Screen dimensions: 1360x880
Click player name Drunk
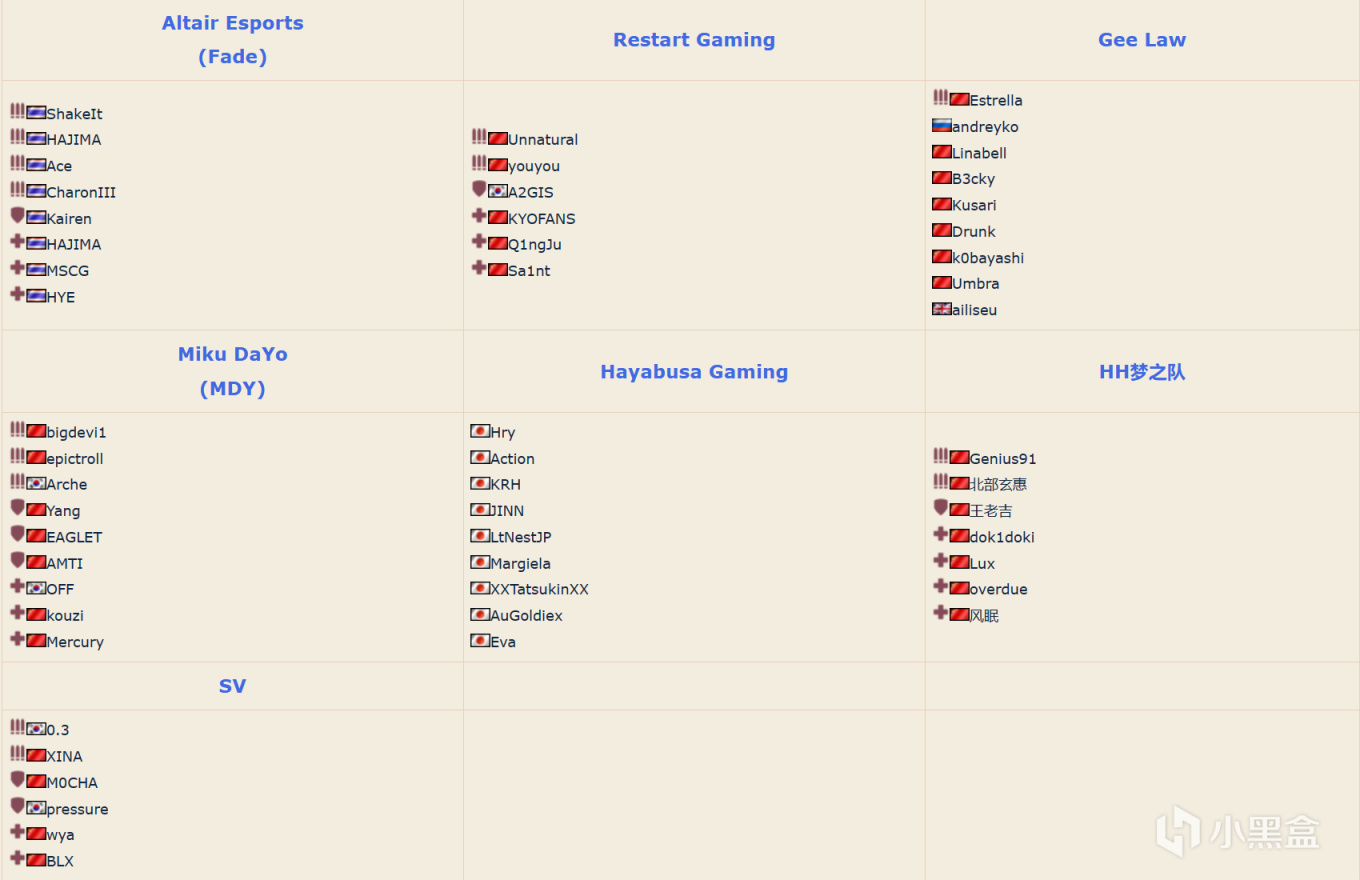(x=974, y=231)
